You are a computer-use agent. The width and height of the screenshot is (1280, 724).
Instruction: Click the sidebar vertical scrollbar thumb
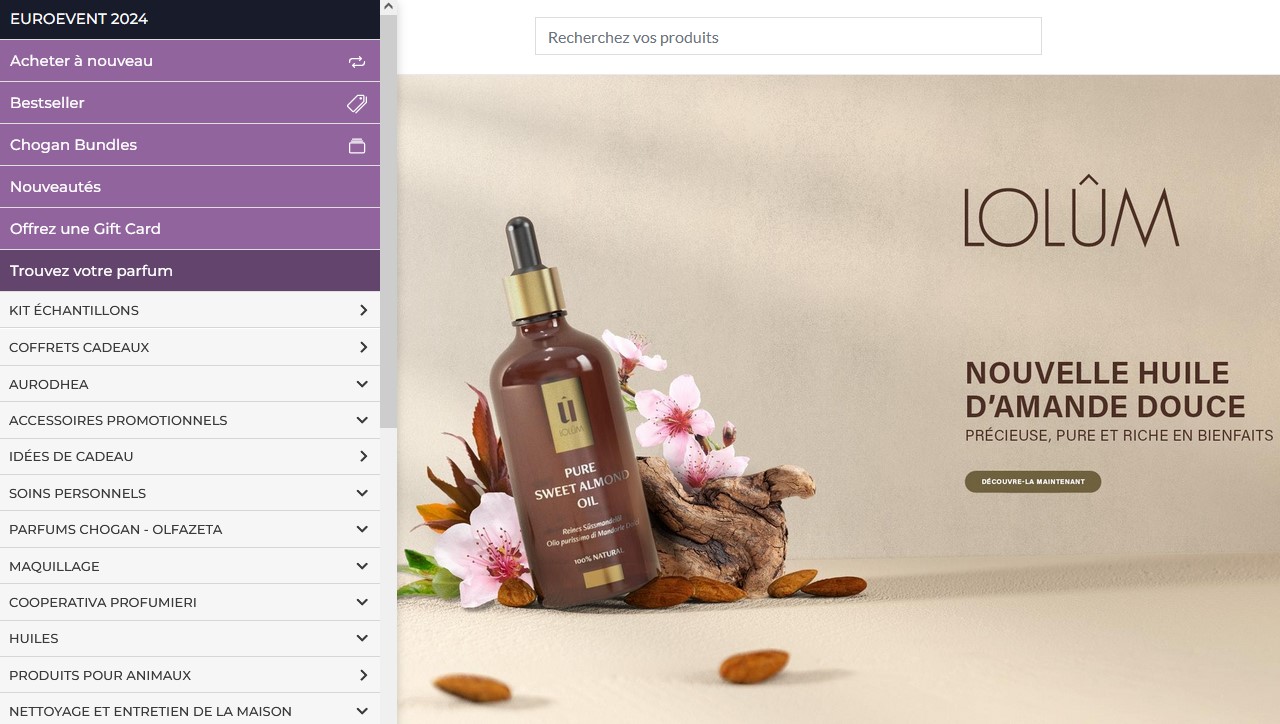389,221
